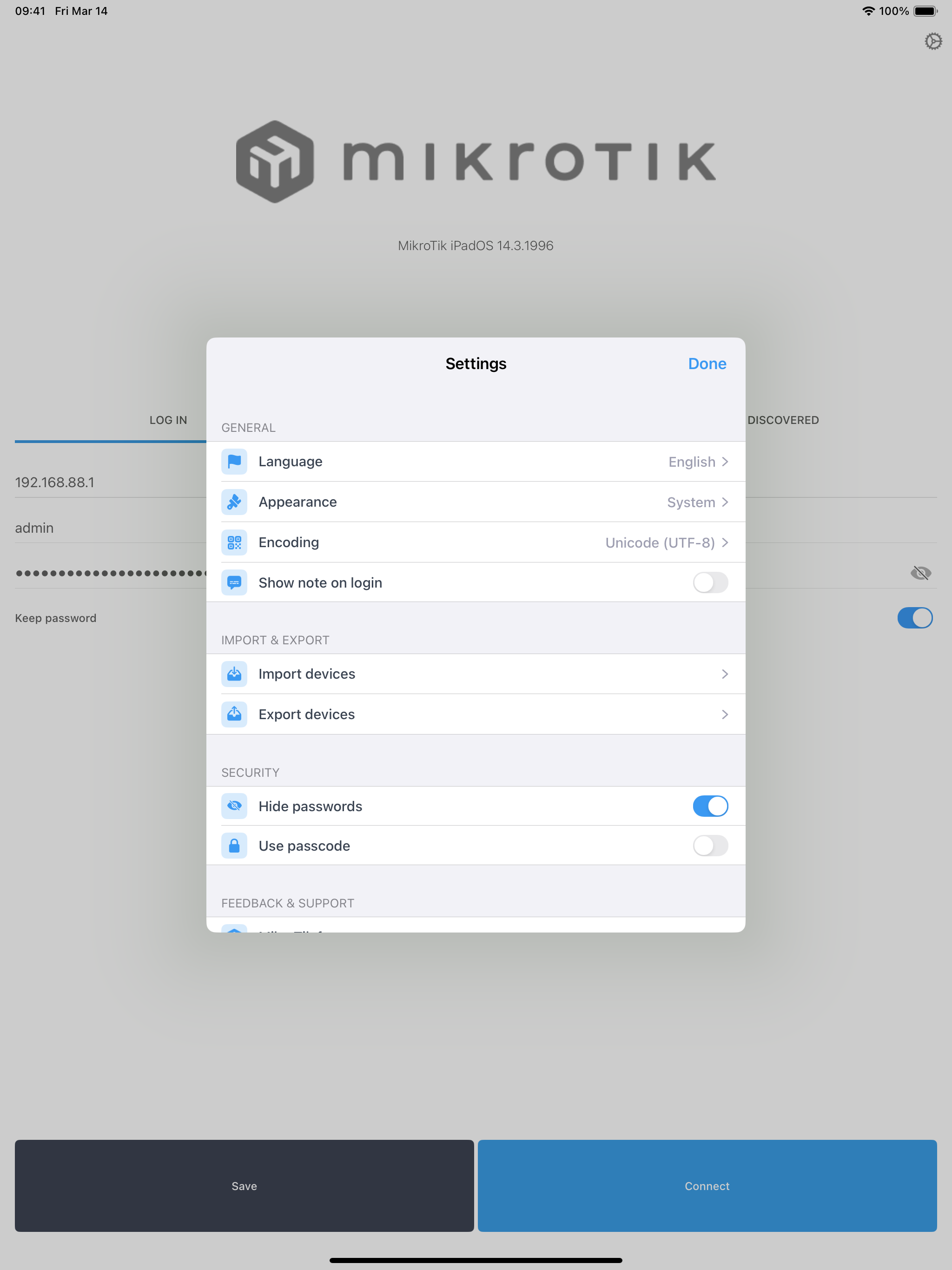Tap the Hide passwords label
This screenshot has width=952, height=1270.
[310, 806]
